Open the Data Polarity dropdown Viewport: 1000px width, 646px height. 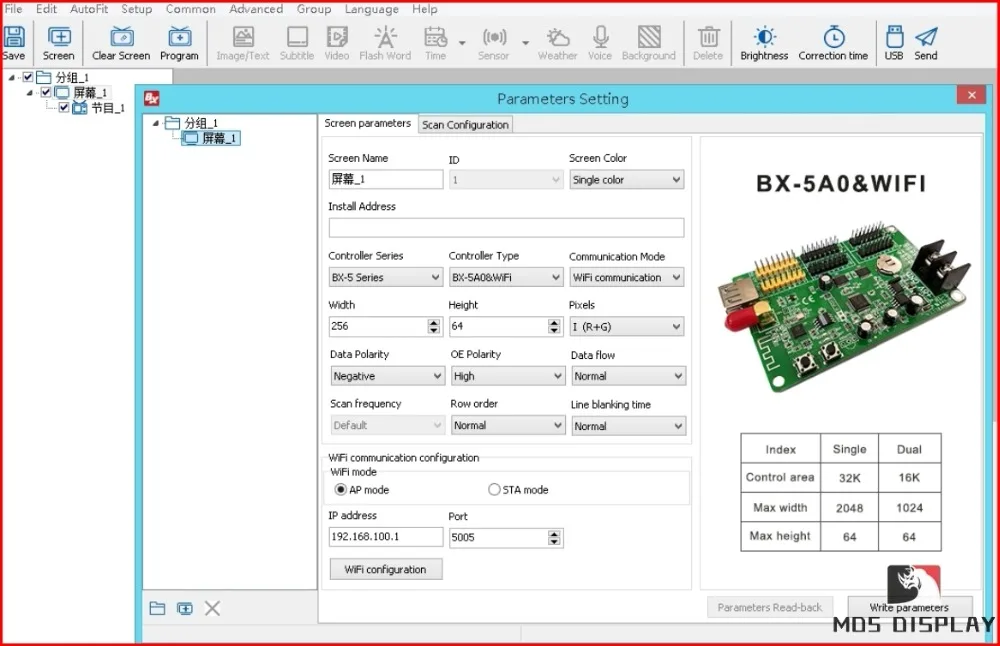387,376
